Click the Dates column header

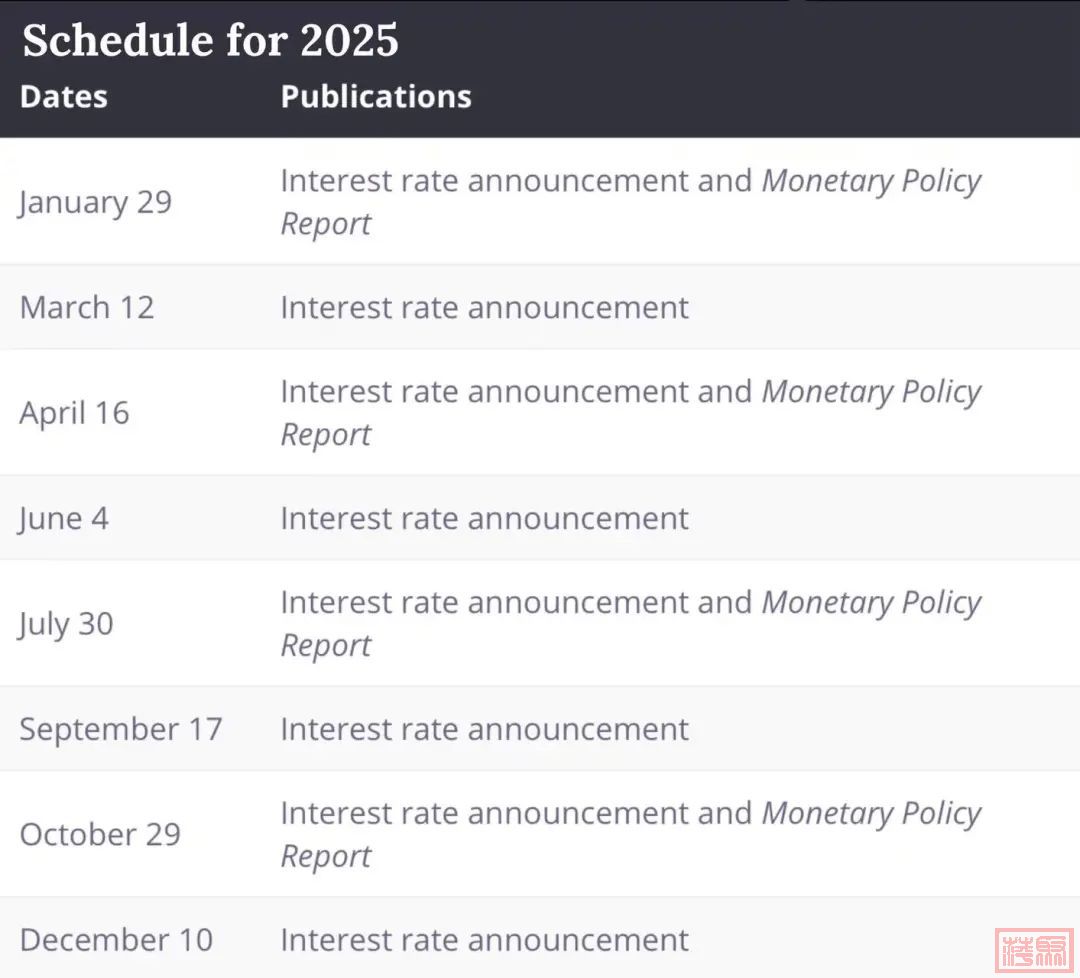pos(63,96)
